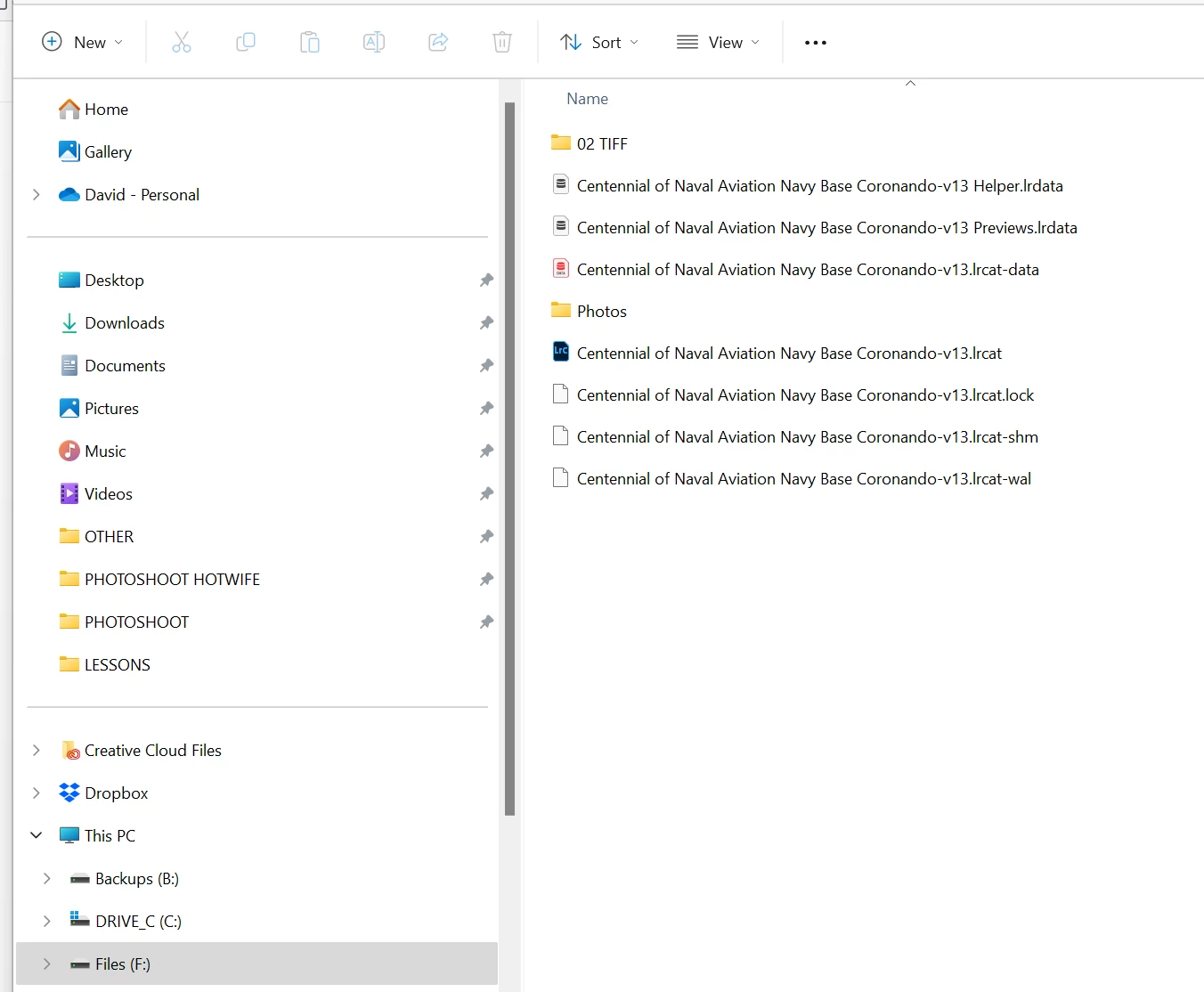
Task: Click the Delete trash can icon
Action: (x=502, y=42)
